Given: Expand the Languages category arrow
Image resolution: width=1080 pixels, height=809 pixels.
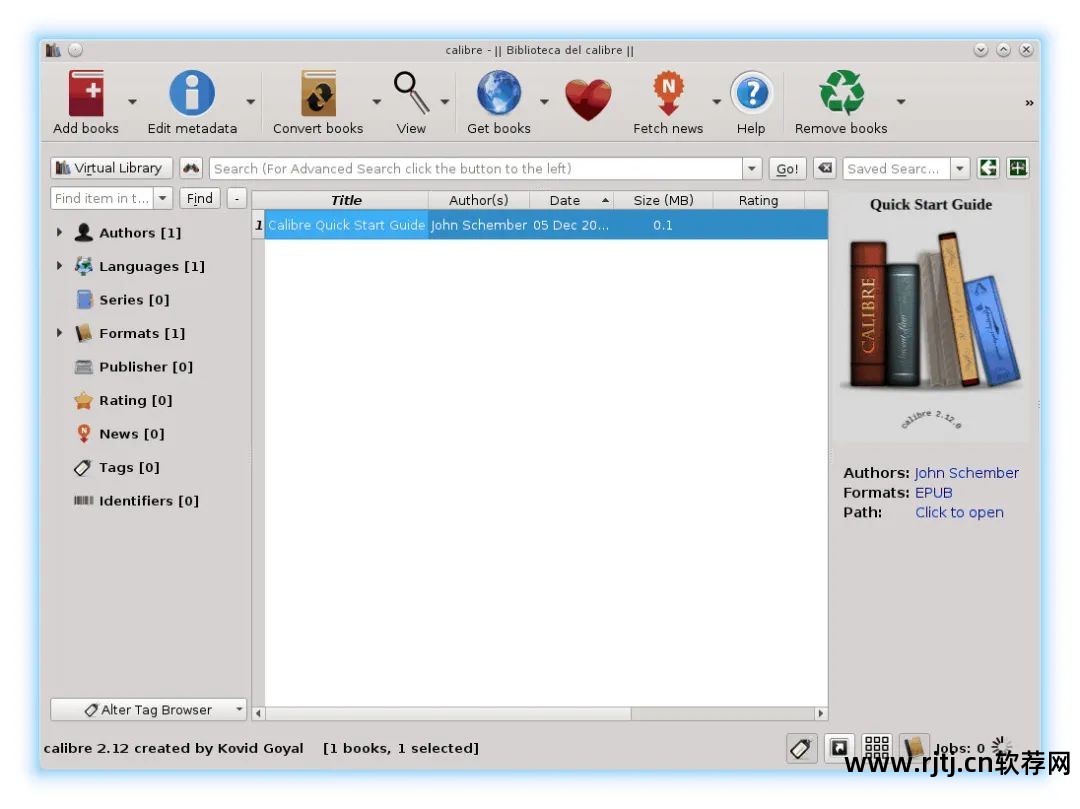Looking at the screenshot, I should click(x=59, y=265).
